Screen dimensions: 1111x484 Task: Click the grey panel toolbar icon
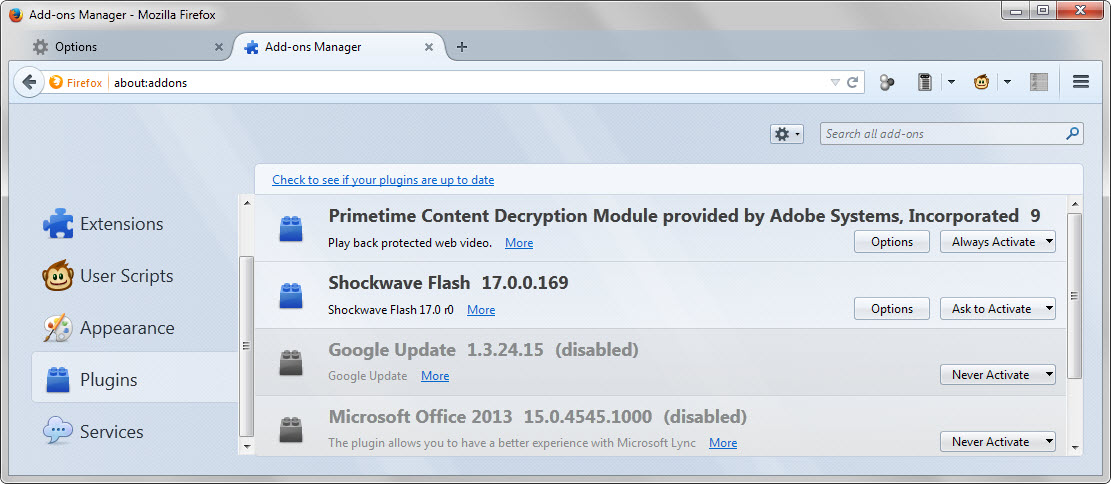[x=1039, y=82]
